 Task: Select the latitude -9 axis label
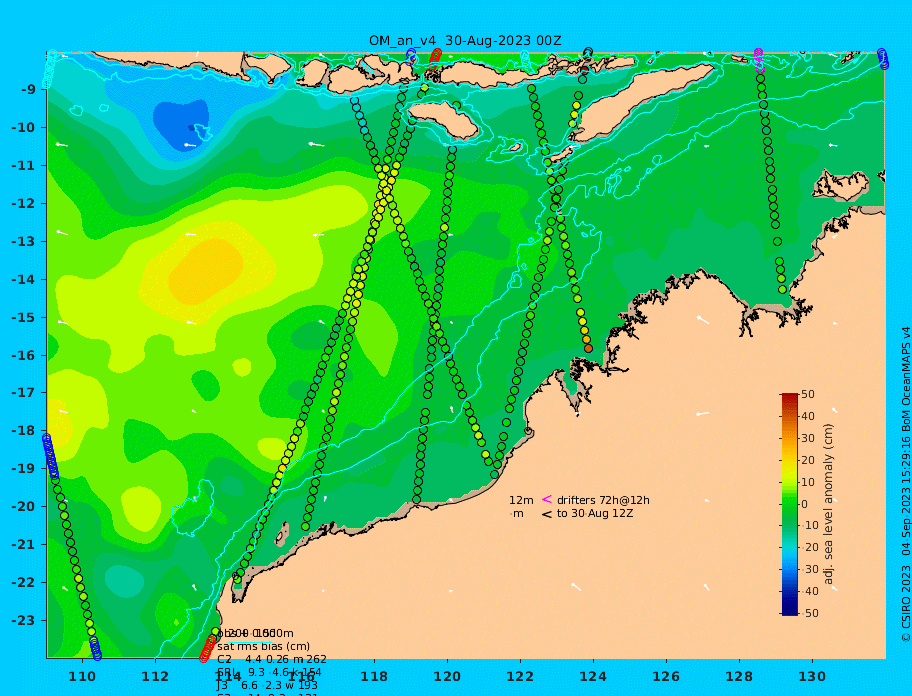27,90
